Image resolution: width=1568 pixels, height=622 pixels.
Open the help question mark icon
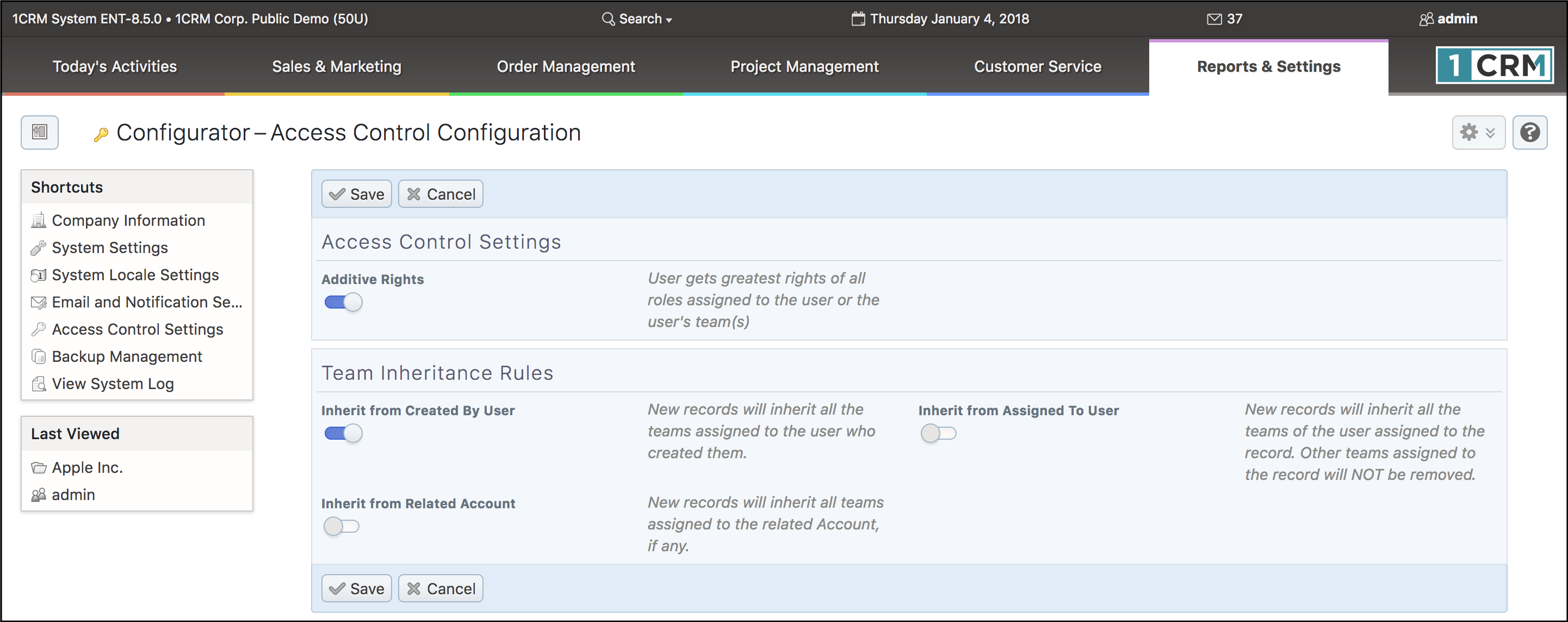[x=1529, y=132]
